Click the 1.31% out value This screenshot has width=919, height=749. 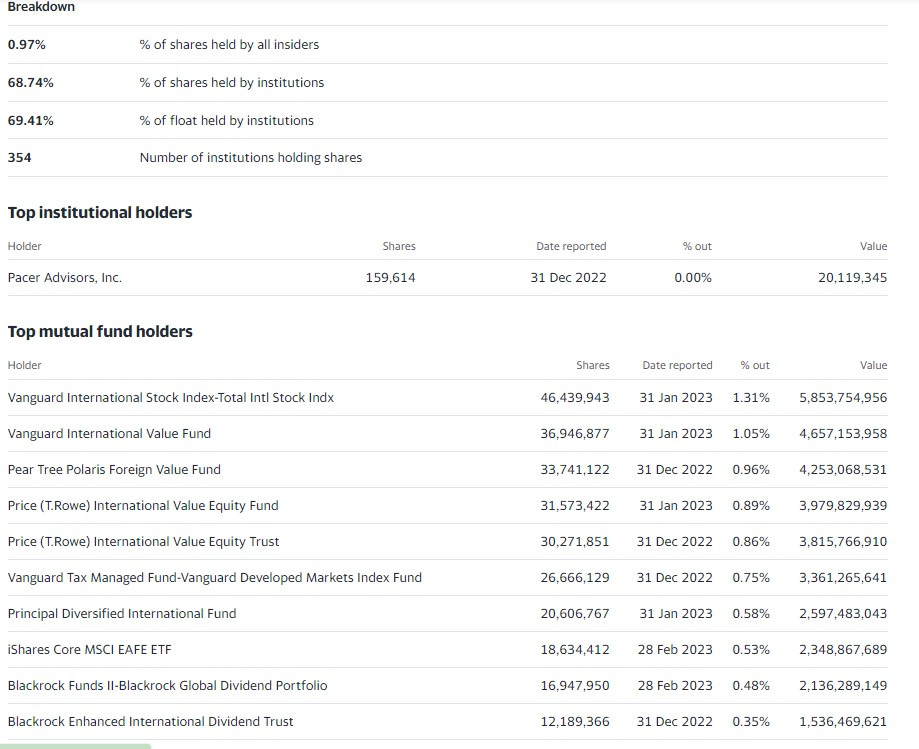pyautogui.click(x=751, y=397)
